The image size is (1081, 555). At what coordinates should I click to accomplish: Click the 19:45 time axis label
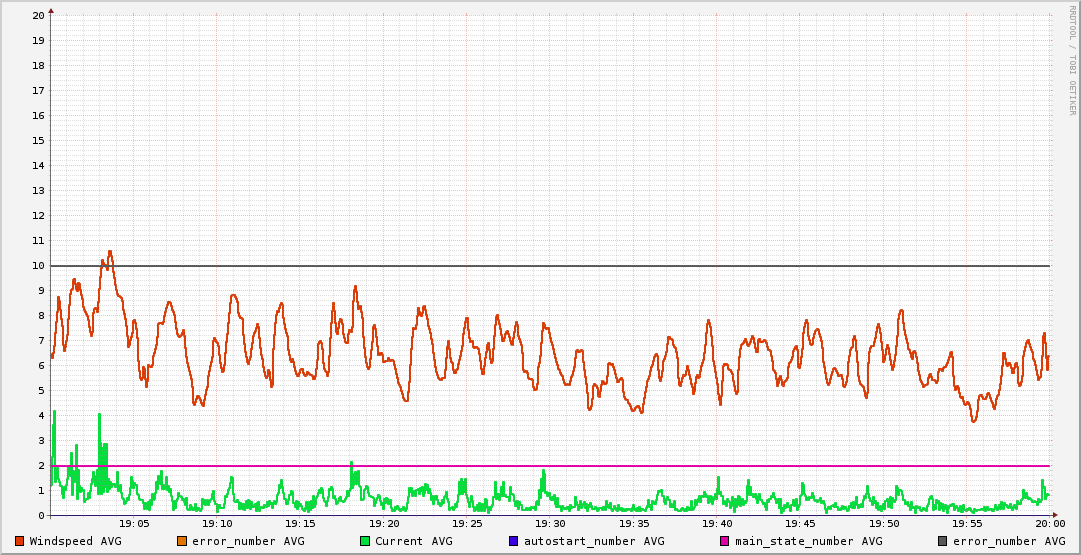pos(800,523)
